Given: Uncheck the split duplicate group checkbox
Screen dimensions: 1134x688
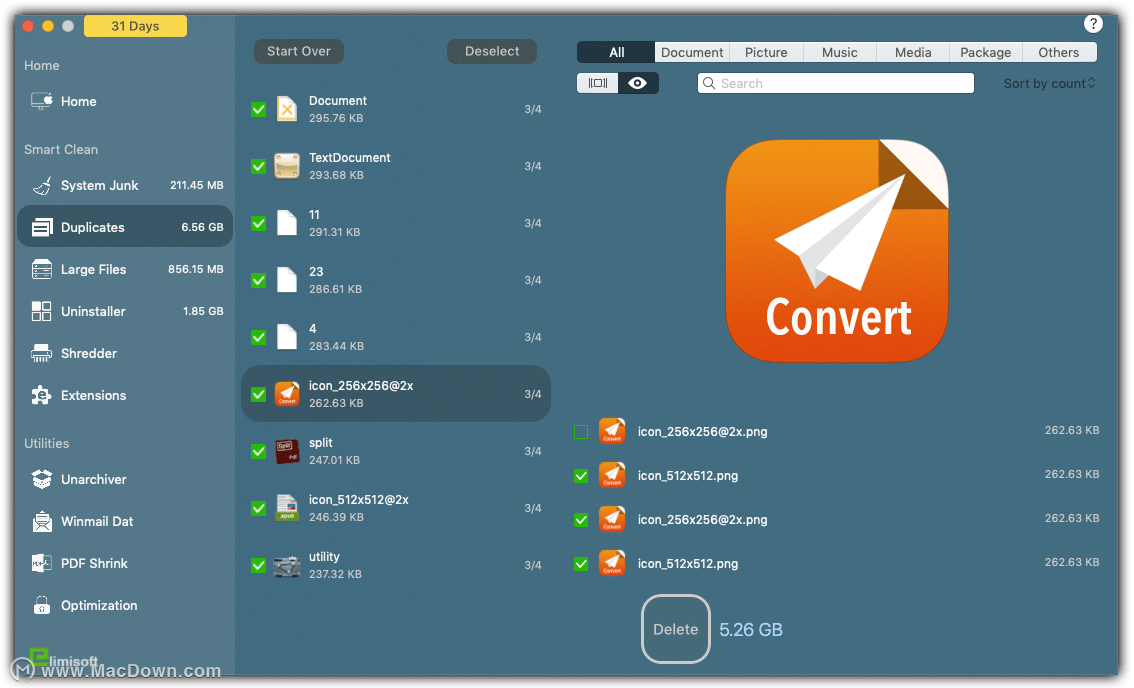Looking at the screenshot, I should (x=258, y=451).
